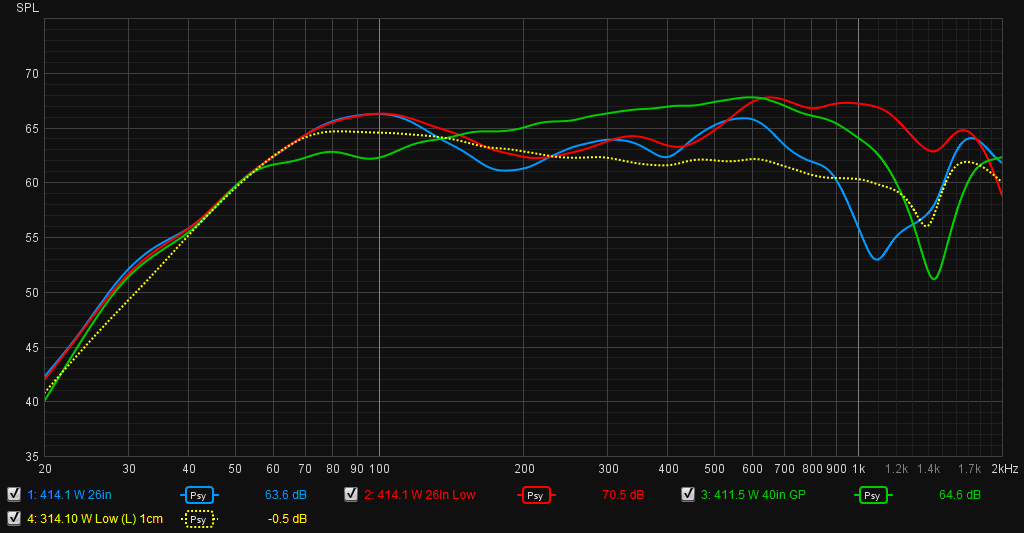The image size is (1024, 533).
Task: Click the 70 SPL axis tick label
Action: pyautogui.click(x=32, y=74)
